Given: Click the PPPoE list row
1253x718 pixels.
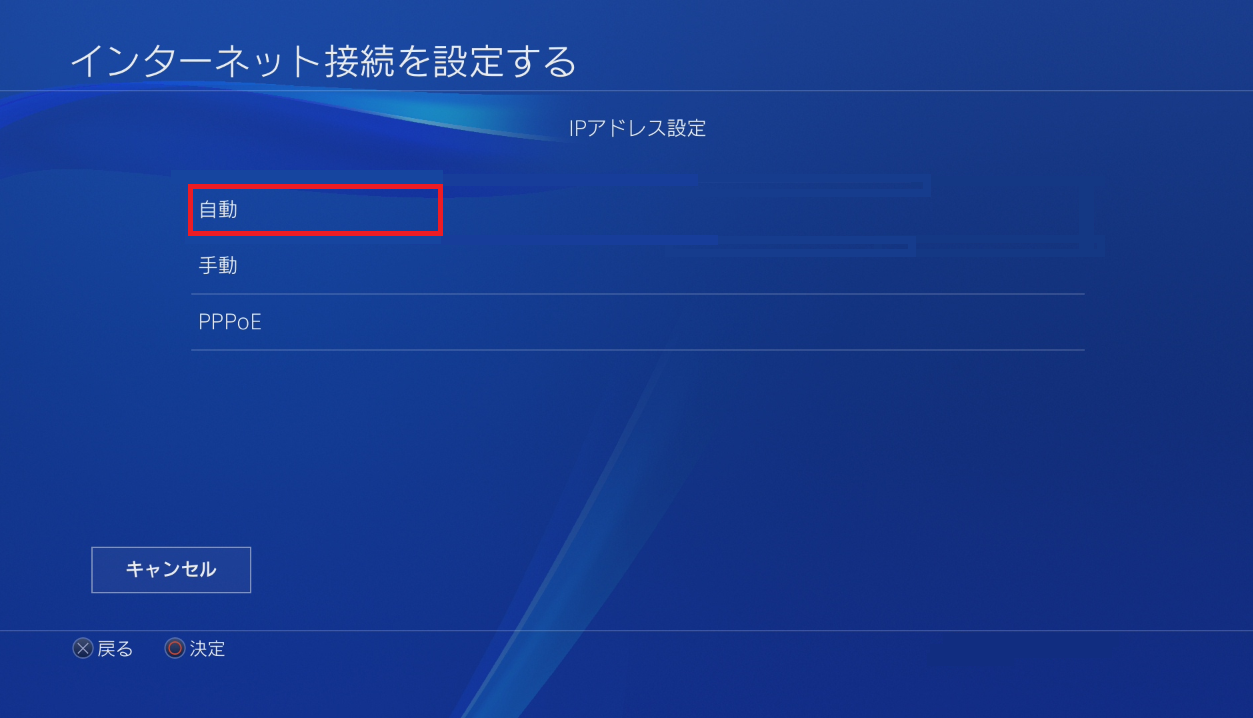Looking at the screenshot, I should [x=637, y=323].
